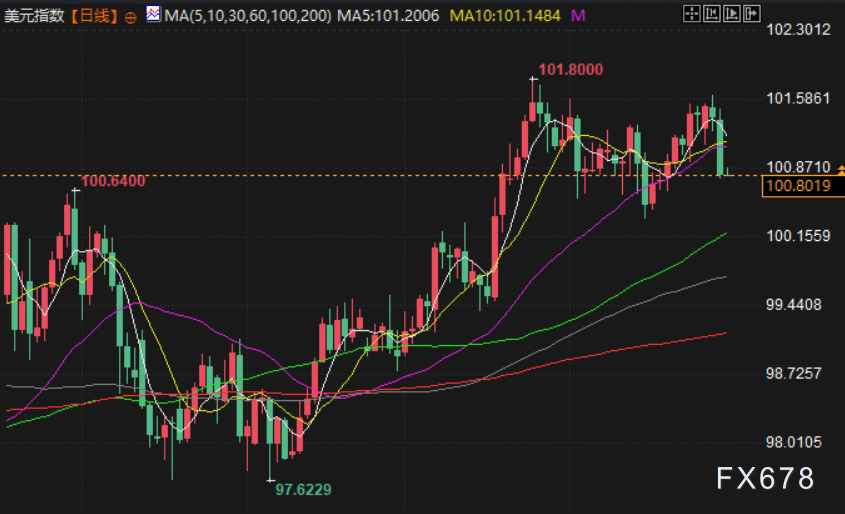Open MA(5,10,30,60,100,200) parameter settings

(248, 16)
